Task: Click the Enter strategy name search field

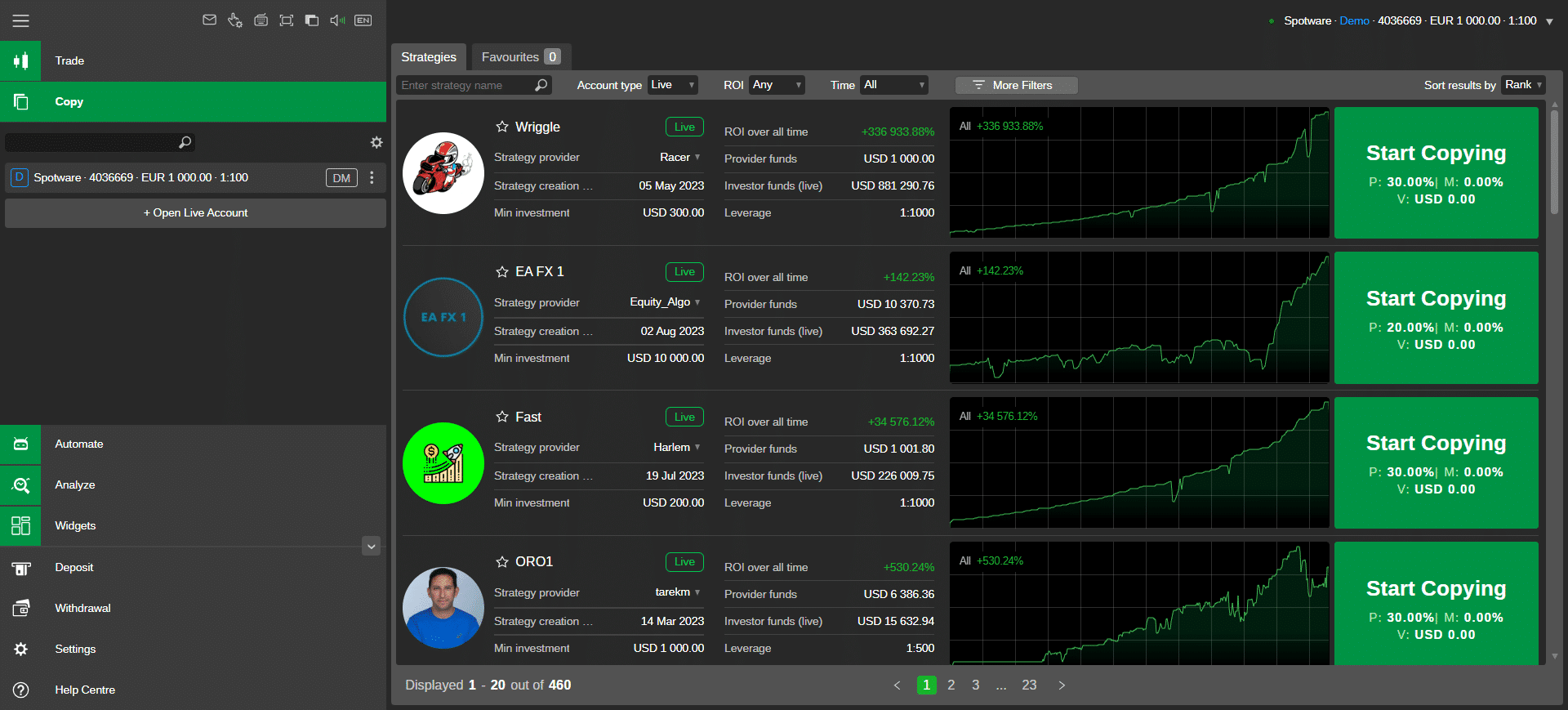Action: [x=465, y=85]
